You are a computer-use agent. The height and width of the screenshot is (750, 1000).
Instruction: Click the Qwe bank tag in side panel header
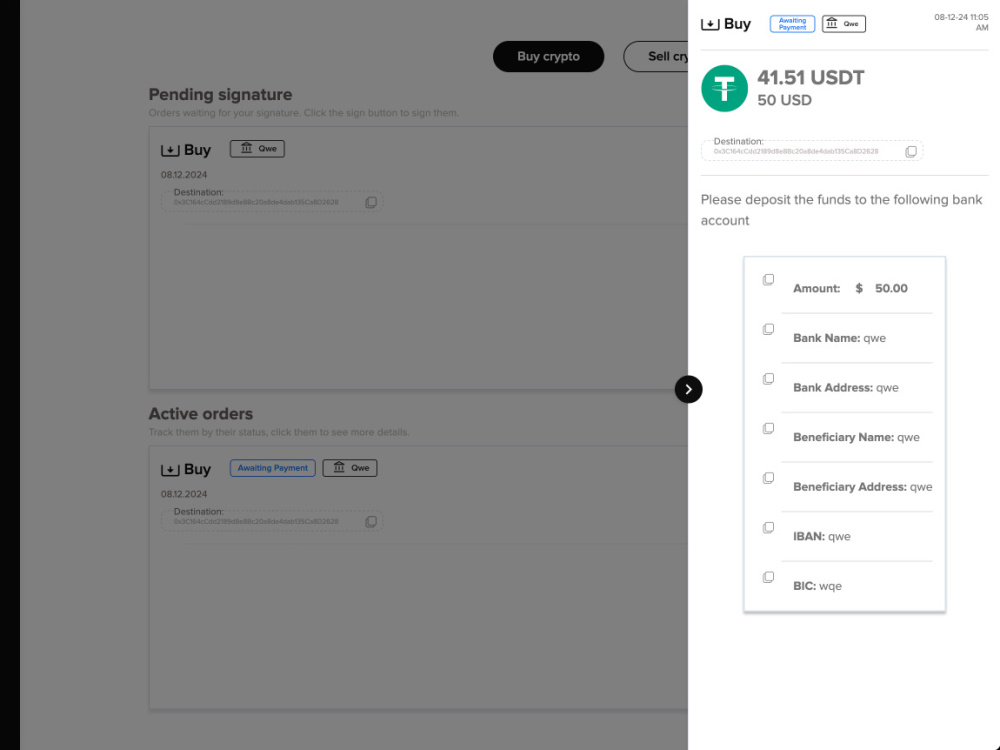pos(843,24)
